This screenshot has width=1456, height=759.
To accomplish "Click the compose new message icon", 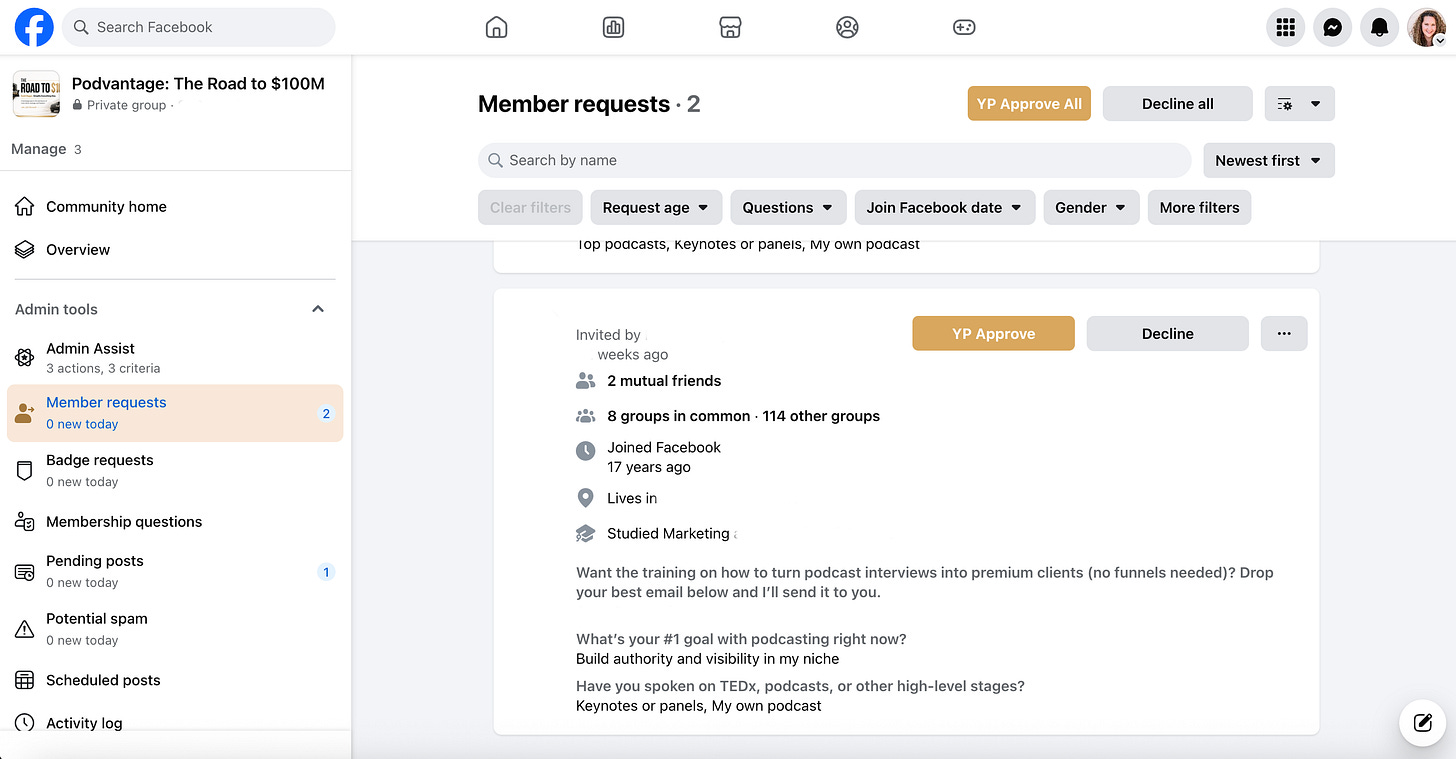I will click(1422, 722).
